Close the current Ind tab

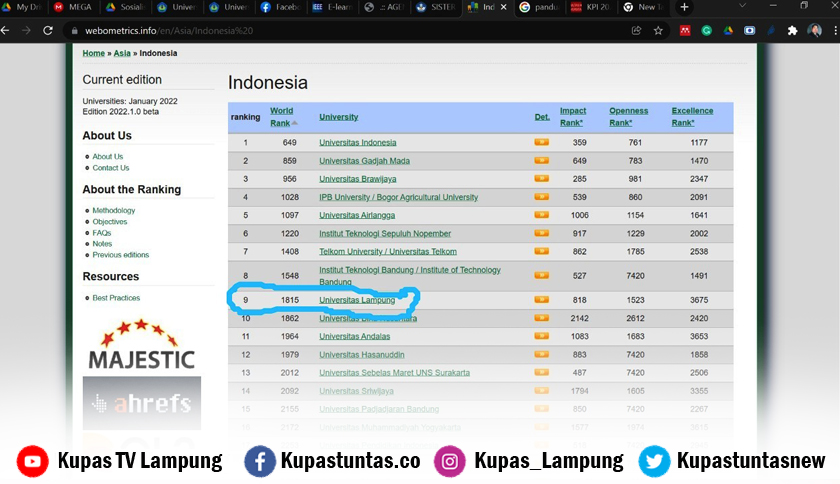point(504,7)
